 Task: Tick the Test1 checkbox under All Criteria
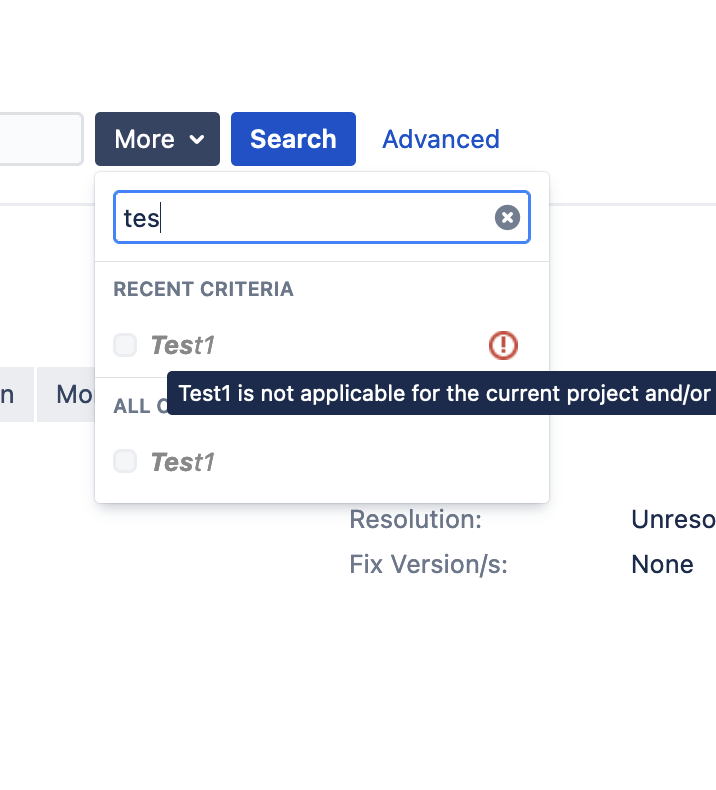[x=125, y=461]
